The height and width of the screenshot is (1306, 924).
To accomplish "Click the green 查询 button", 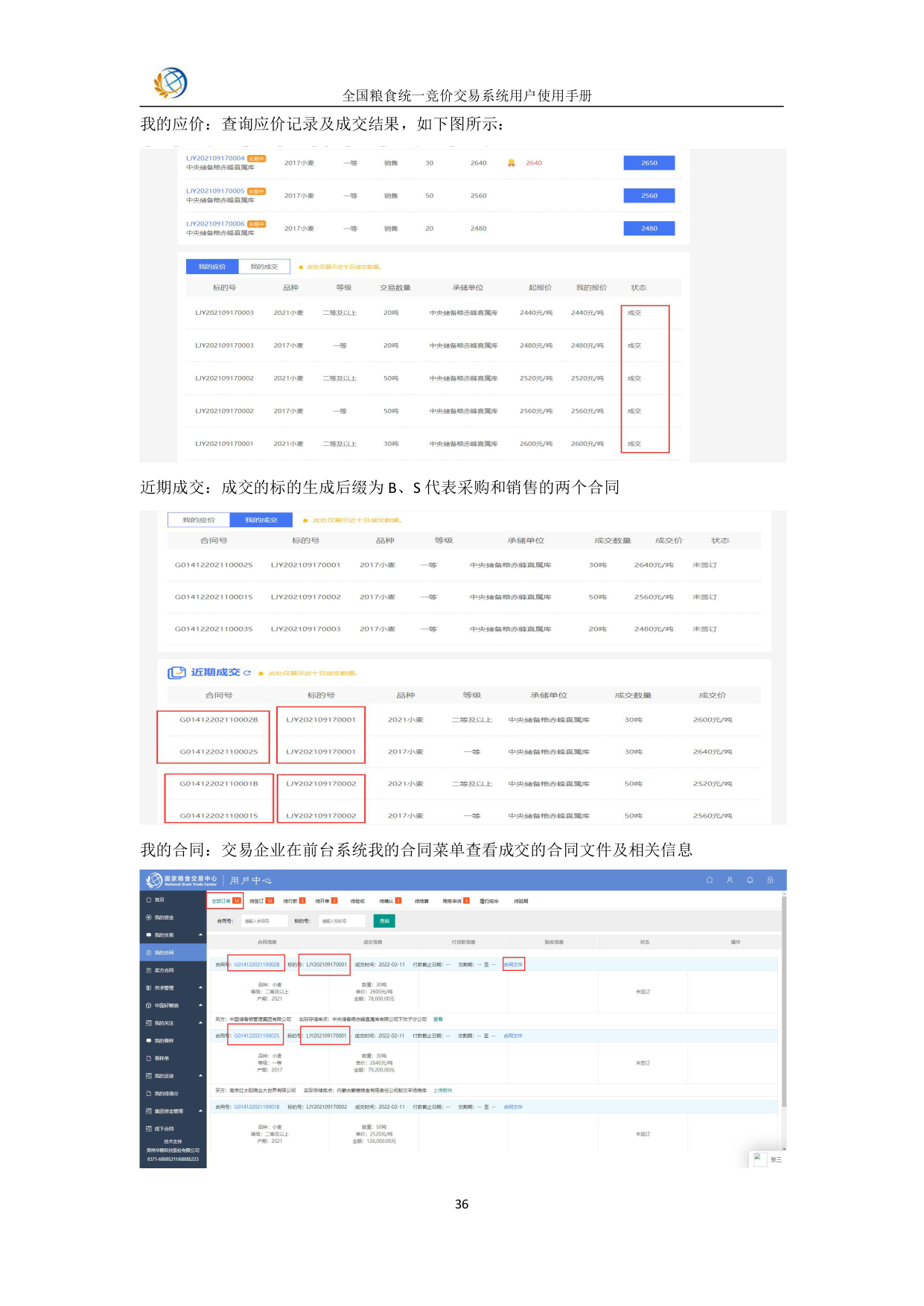I will click(384, 921).
